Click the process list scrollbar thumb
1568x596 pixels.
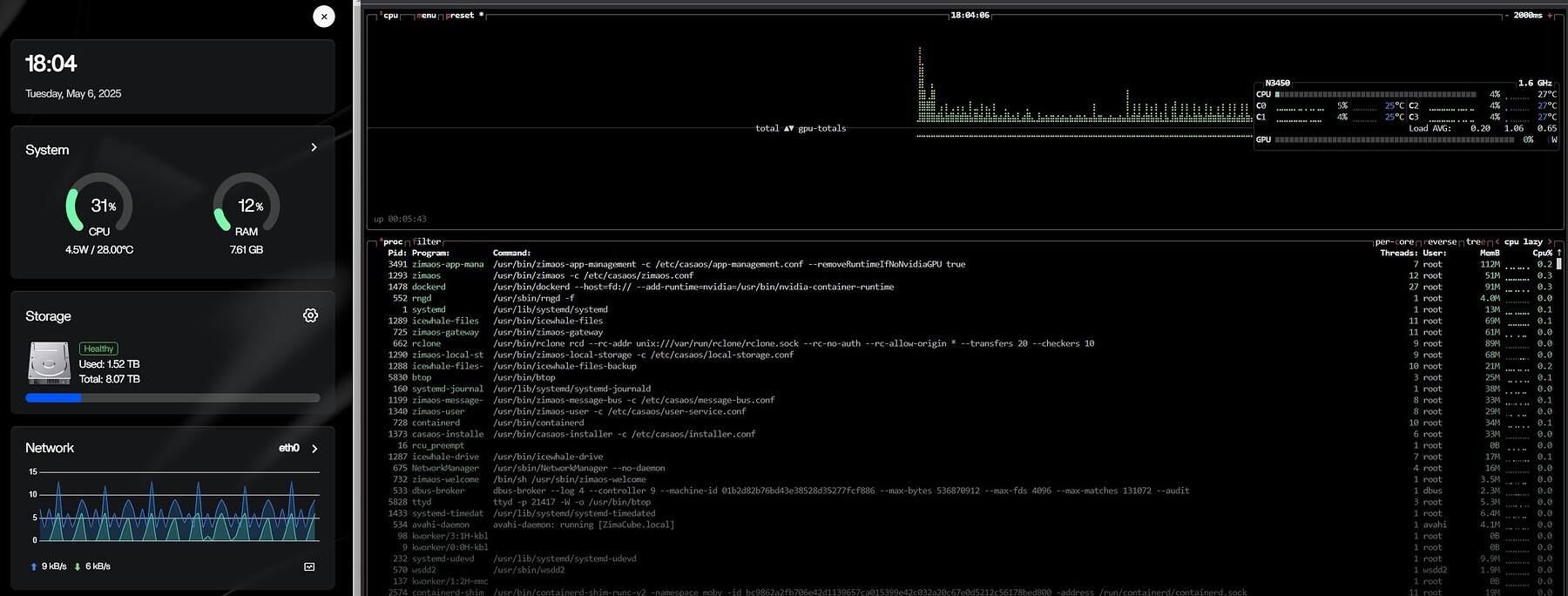pos(1559,263)
